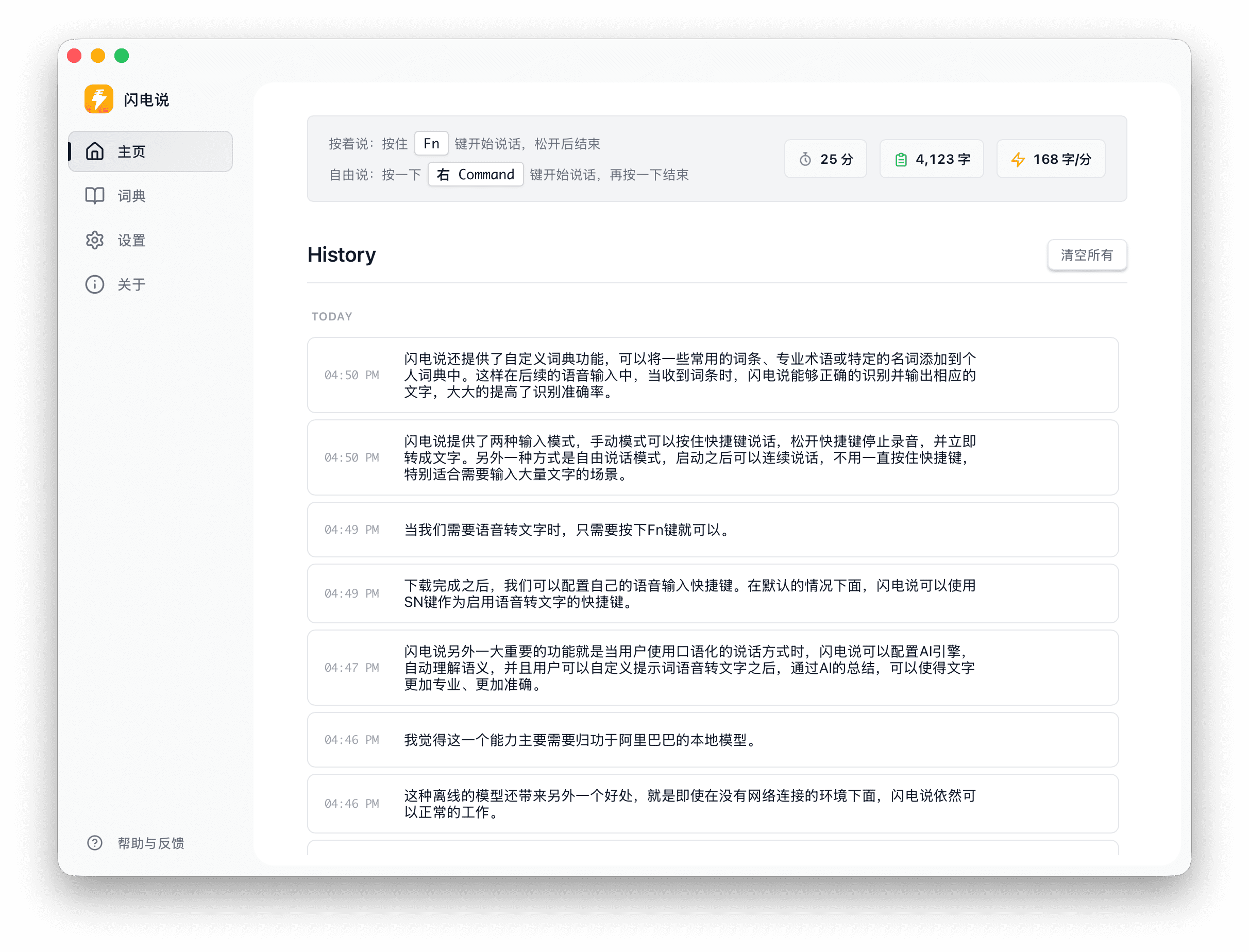
Task: Open the 关于 section
Action: pos(131,284)
